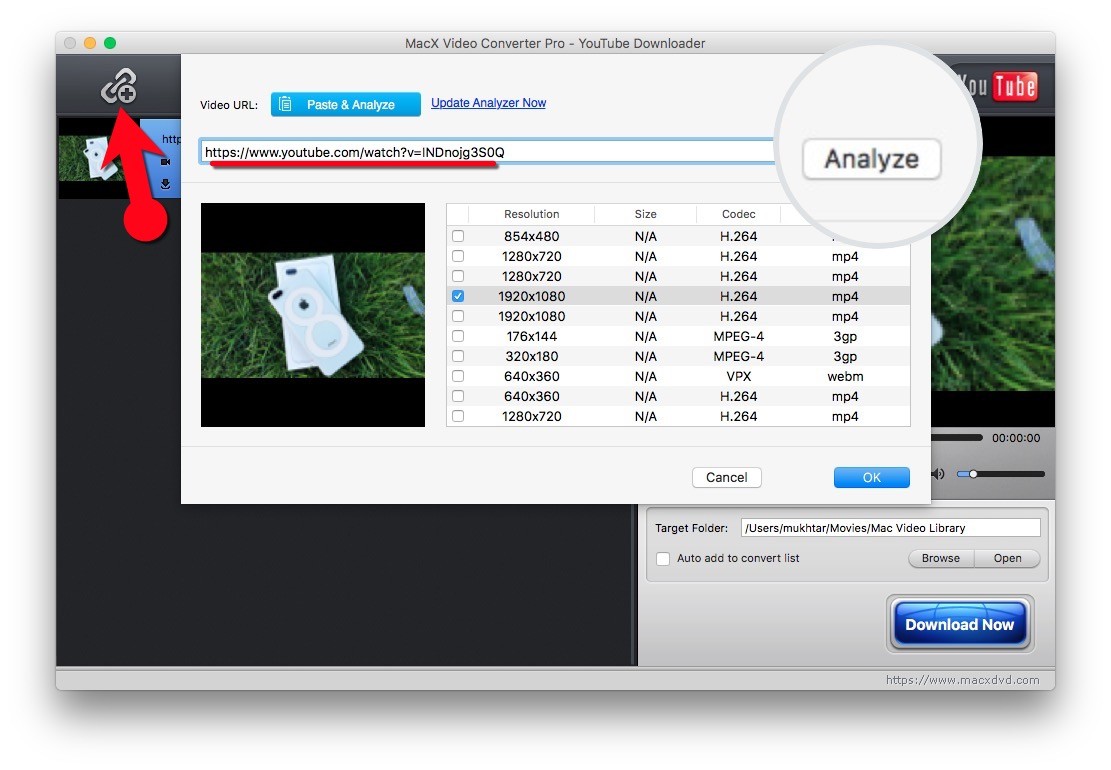The width and height of the screenshot is (1111, 770).
Task: Select the 320x180 resolution cell
Action: (x=531, y=356)
